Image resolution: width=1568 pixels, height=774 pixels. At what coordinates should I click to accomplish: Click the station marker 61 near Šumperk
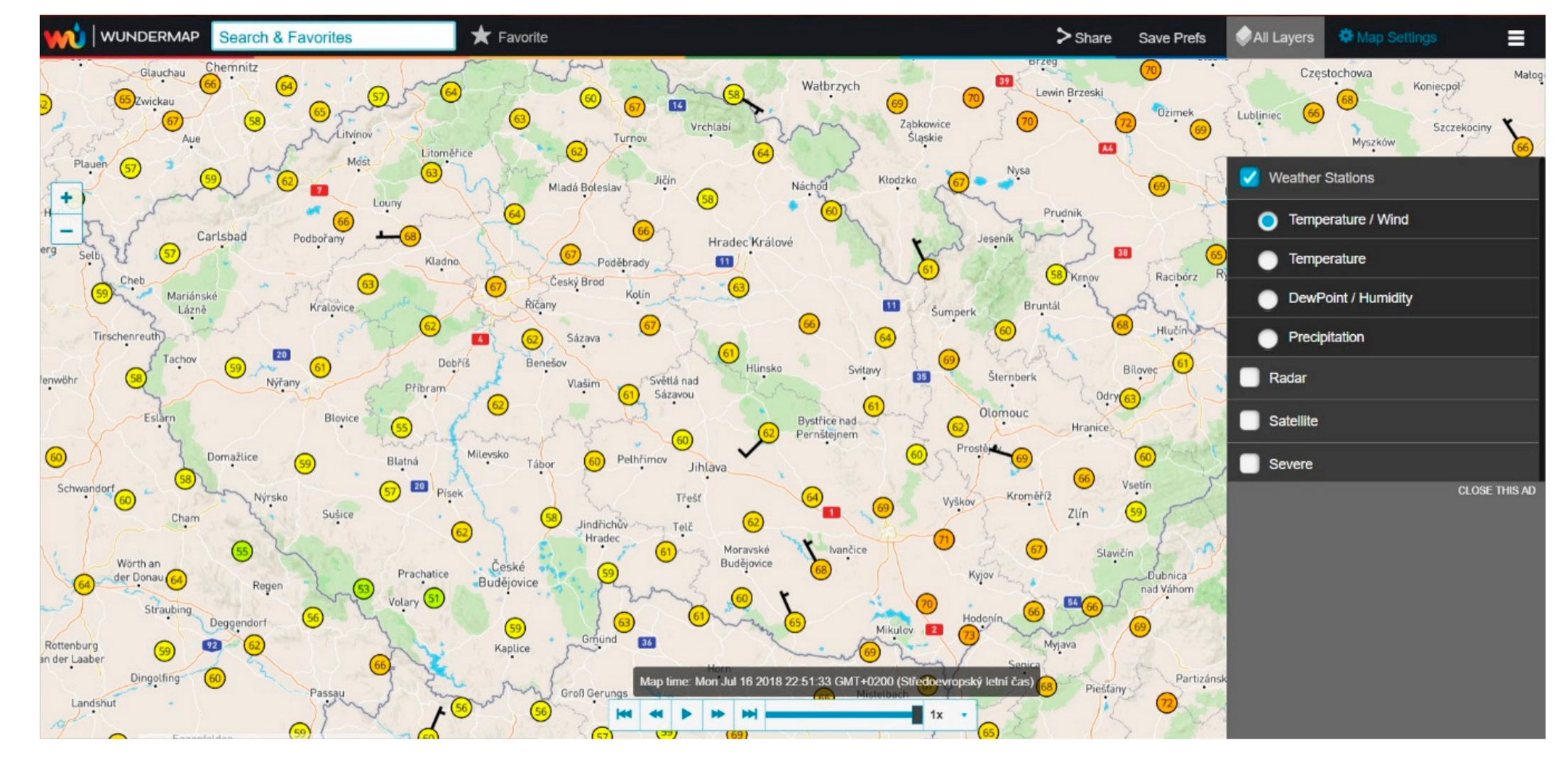click(x=928, y=269)
